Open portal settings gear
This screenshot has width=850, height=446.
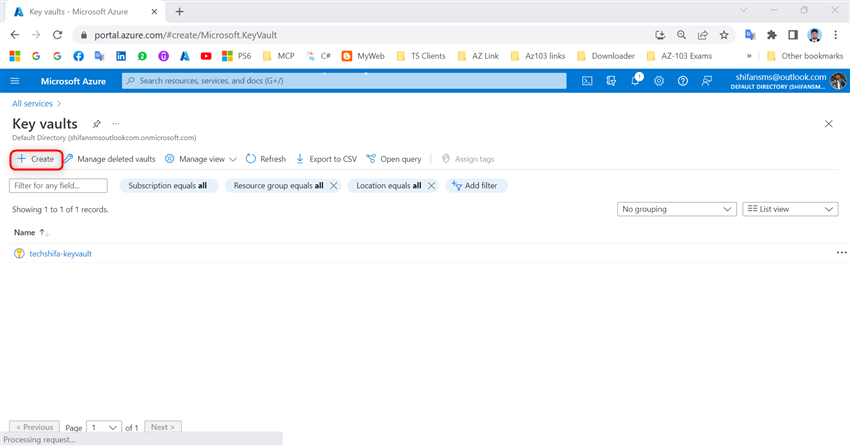tap(659, 81)
